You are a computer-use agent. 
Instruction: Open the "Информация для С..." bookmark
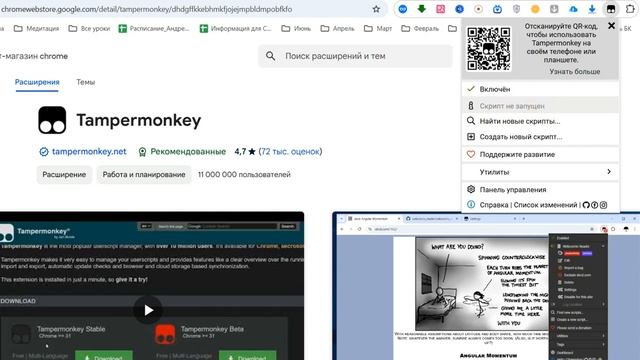click(235, 29)
